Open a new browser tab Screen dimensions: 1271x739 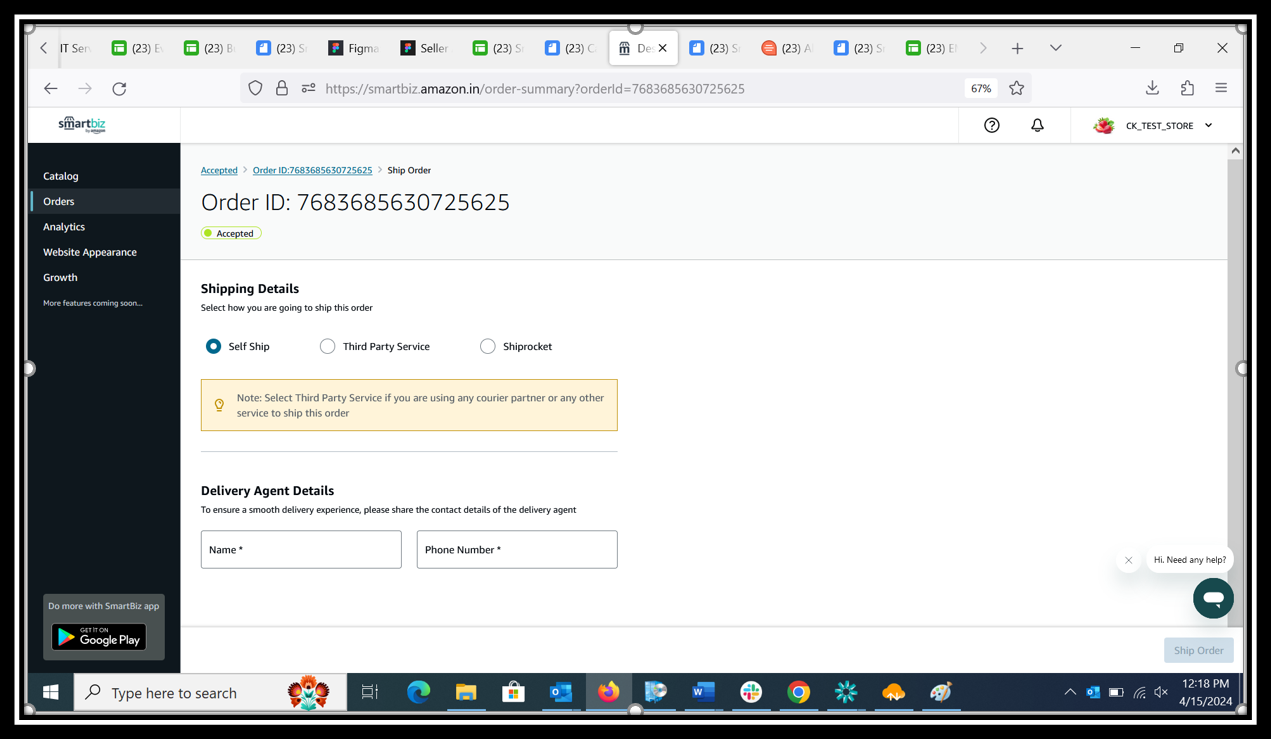(x=1017, y=48)
